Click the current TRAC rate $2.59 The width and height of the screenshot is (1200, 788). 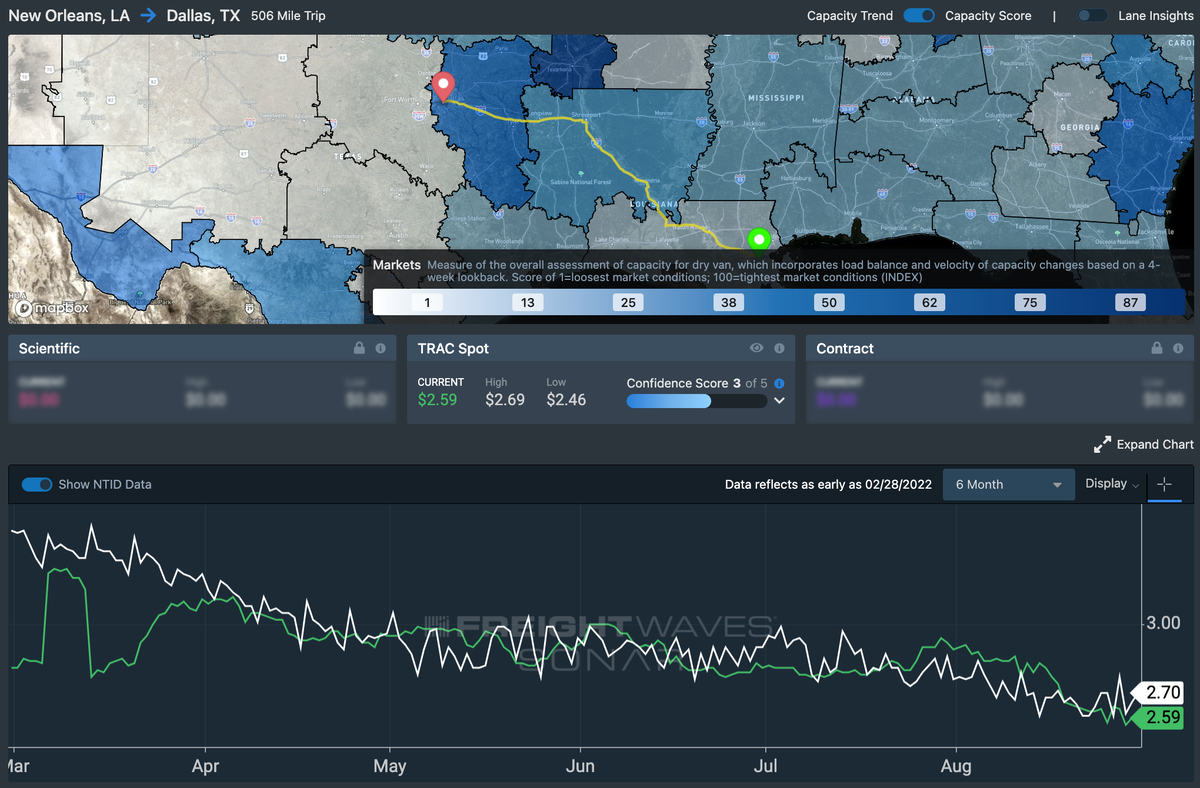[437, 400]
